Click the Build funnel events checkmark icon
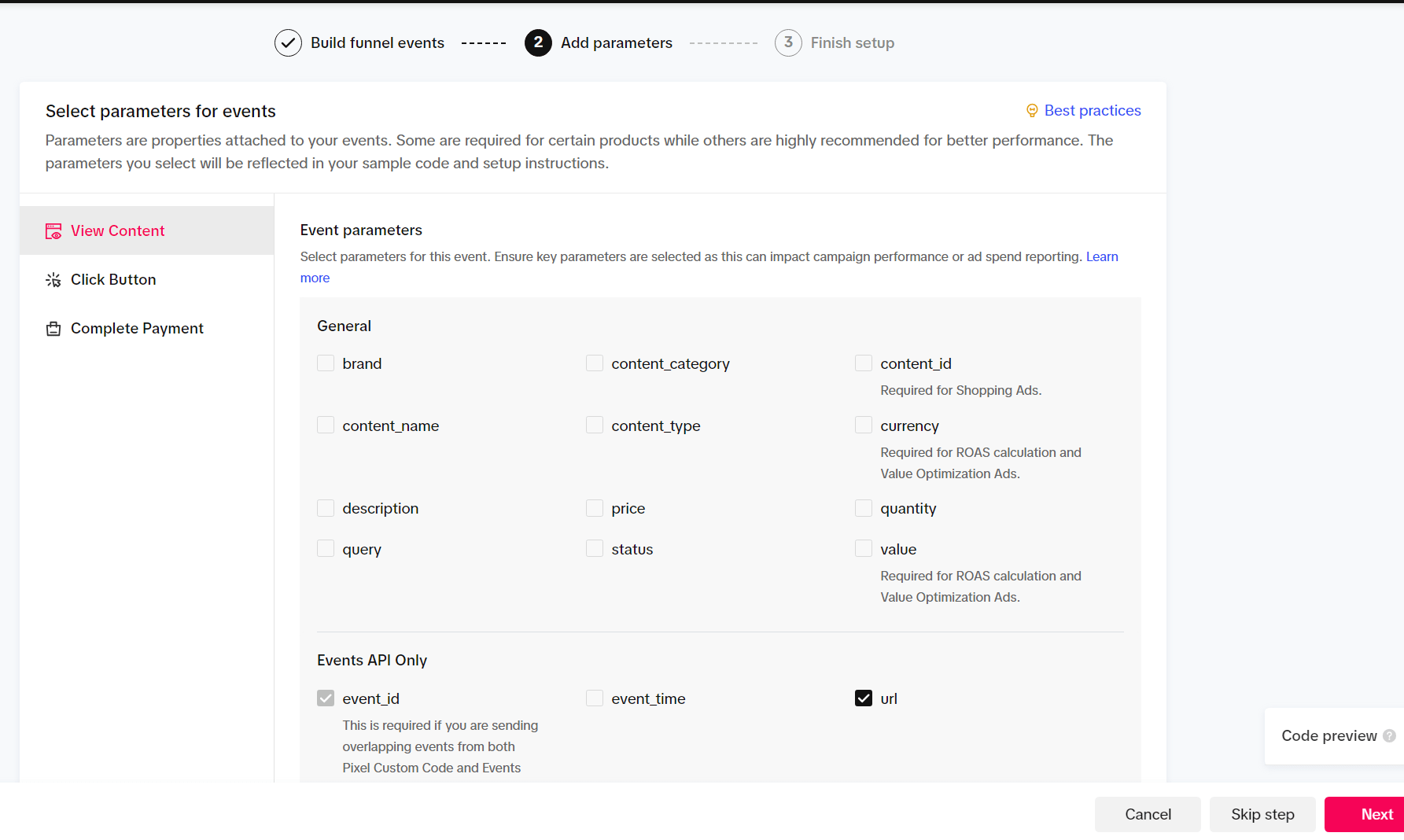 pos(288,43)
